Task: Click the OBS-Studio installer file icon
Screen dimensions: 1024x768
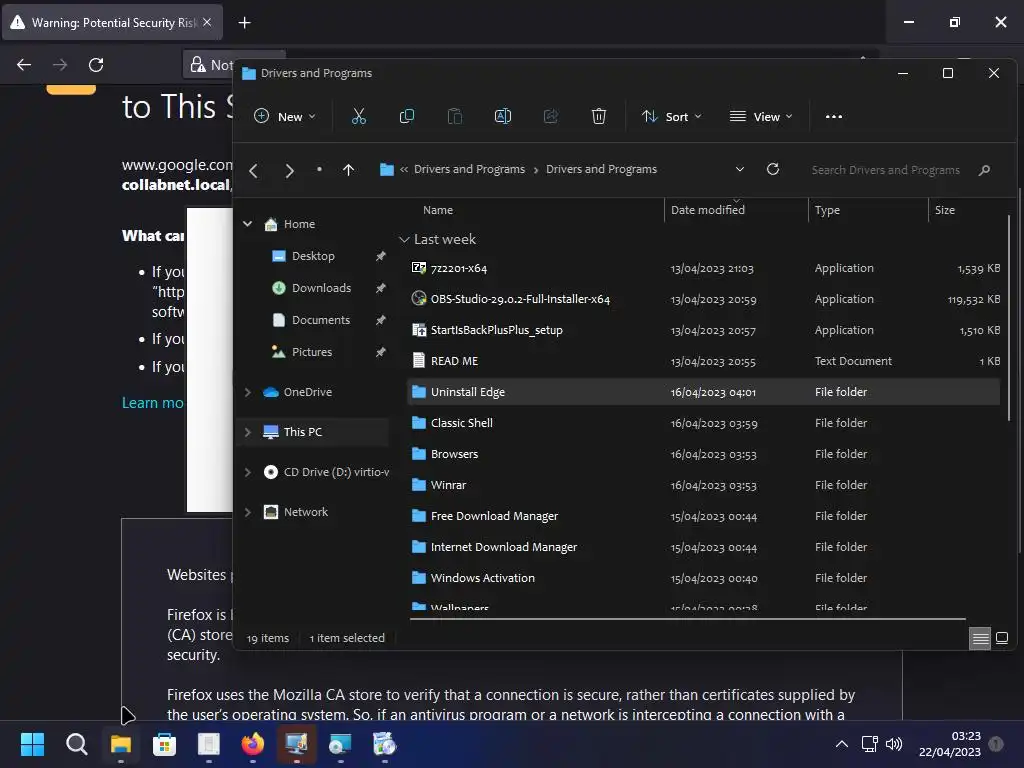Action: tap(419, 298)
